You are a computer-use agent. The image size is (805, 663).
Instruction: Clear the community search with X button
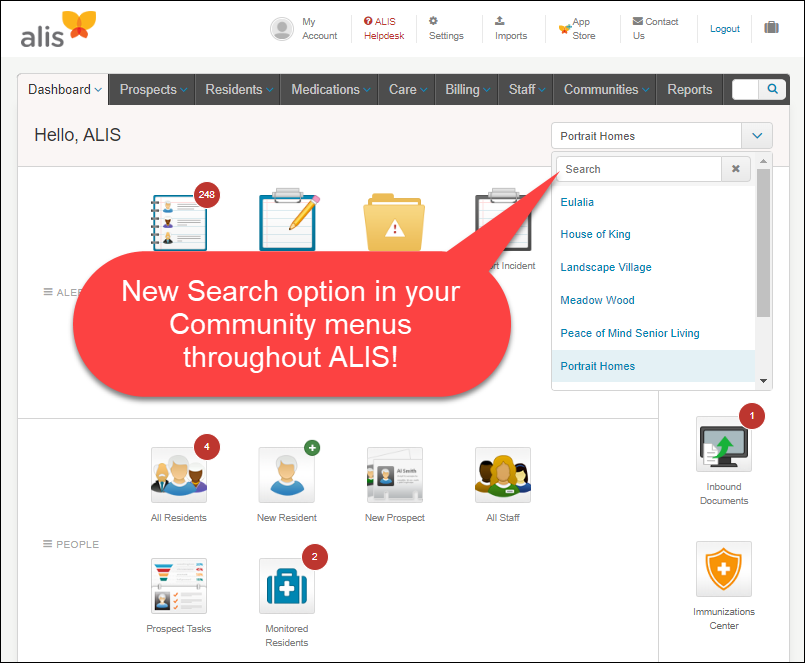click(736, 169)
